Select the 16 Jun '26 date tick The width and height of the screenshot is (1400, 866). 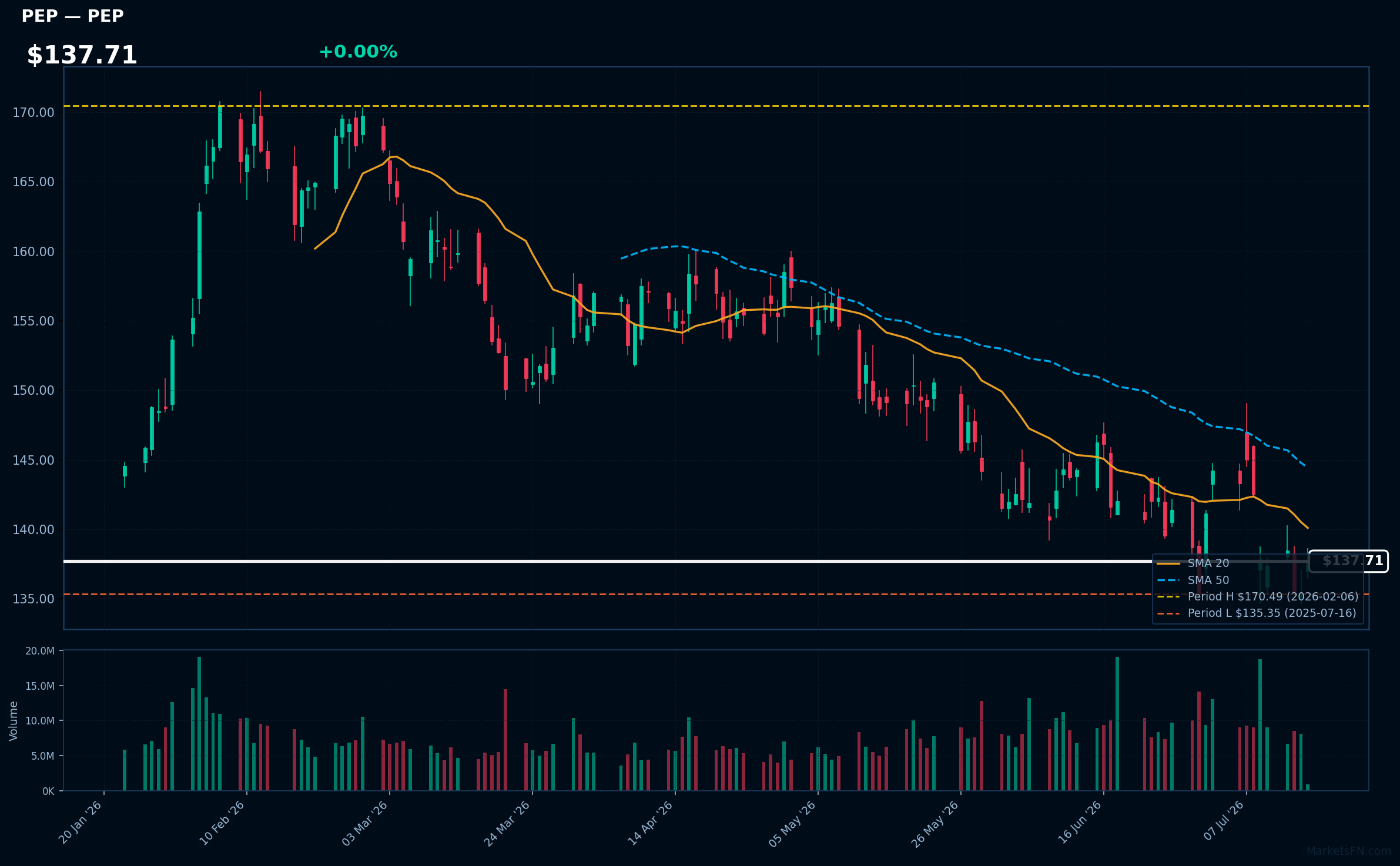[x=1080, y=823]
